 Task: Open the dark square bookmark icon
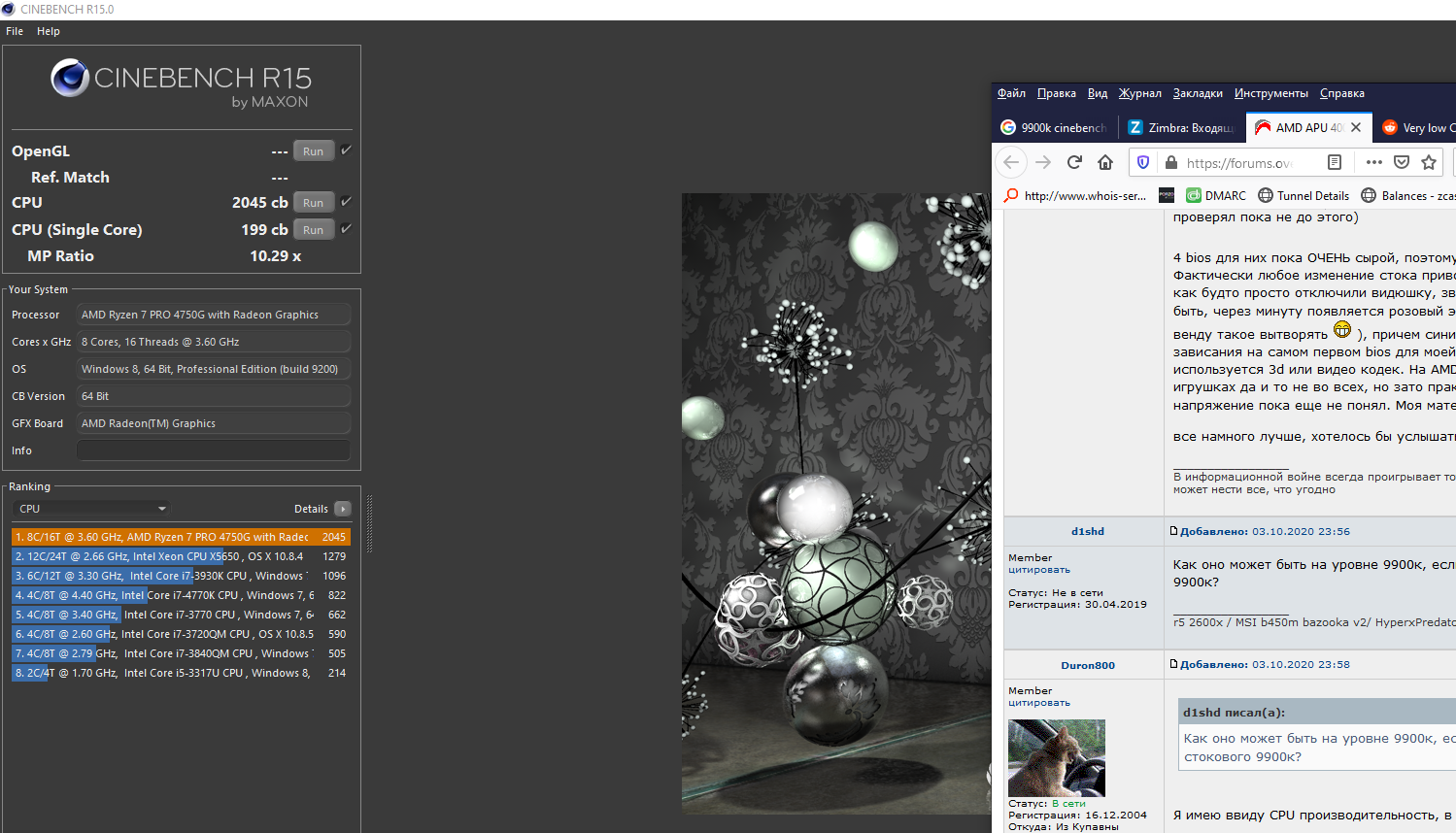(x=1167, y=195)
